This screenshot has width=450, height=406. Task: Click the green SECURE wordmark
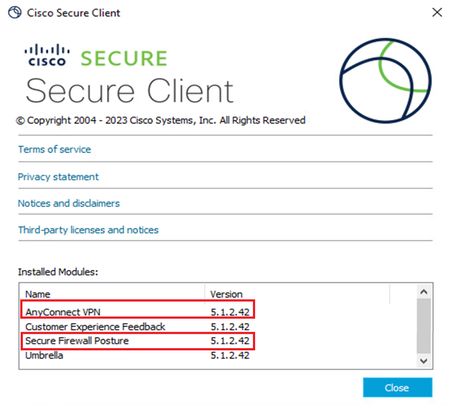pyautogui.click(x=124, y=58)
